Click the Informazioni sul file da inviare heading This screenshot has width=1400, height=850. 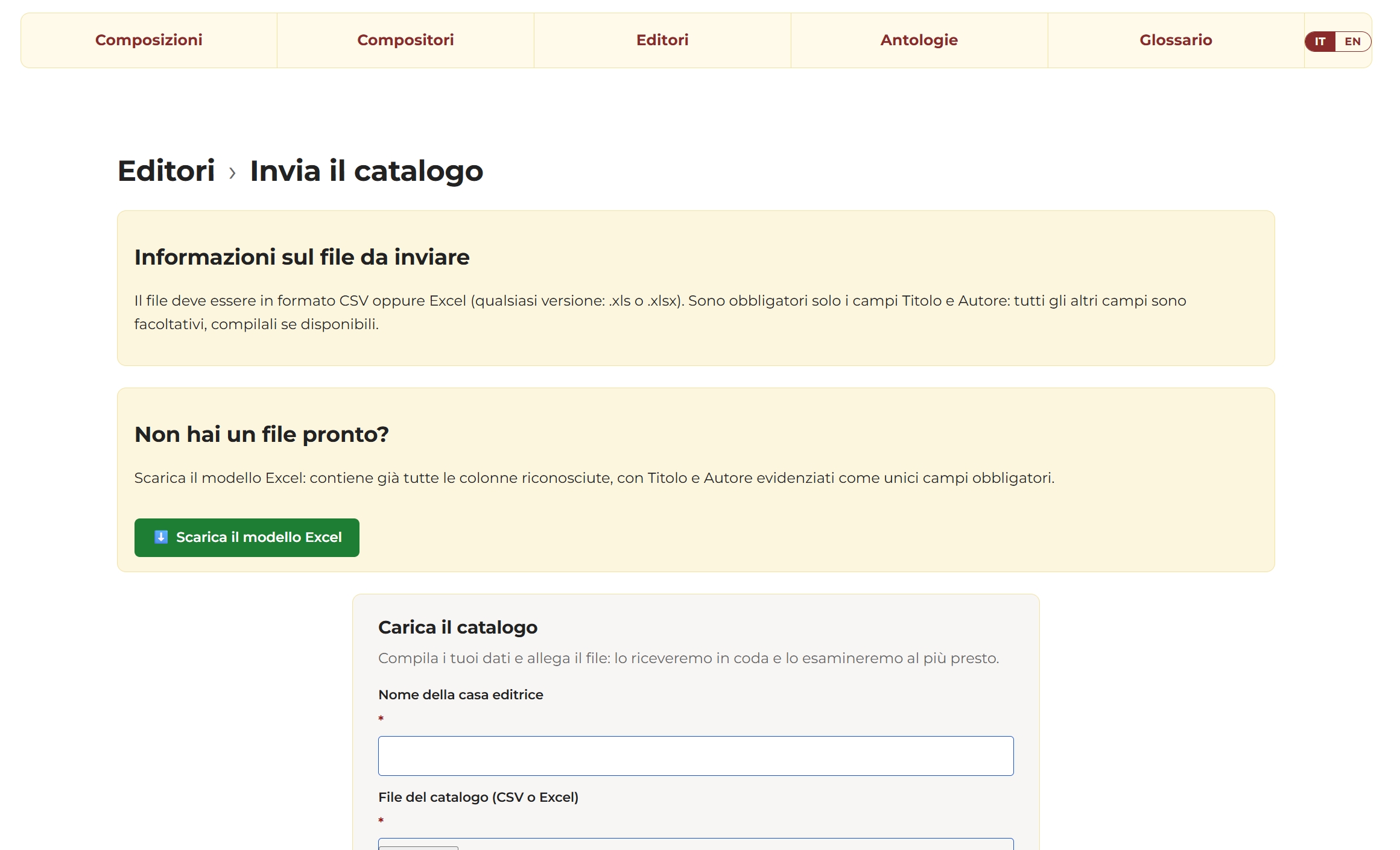point(302,257)
